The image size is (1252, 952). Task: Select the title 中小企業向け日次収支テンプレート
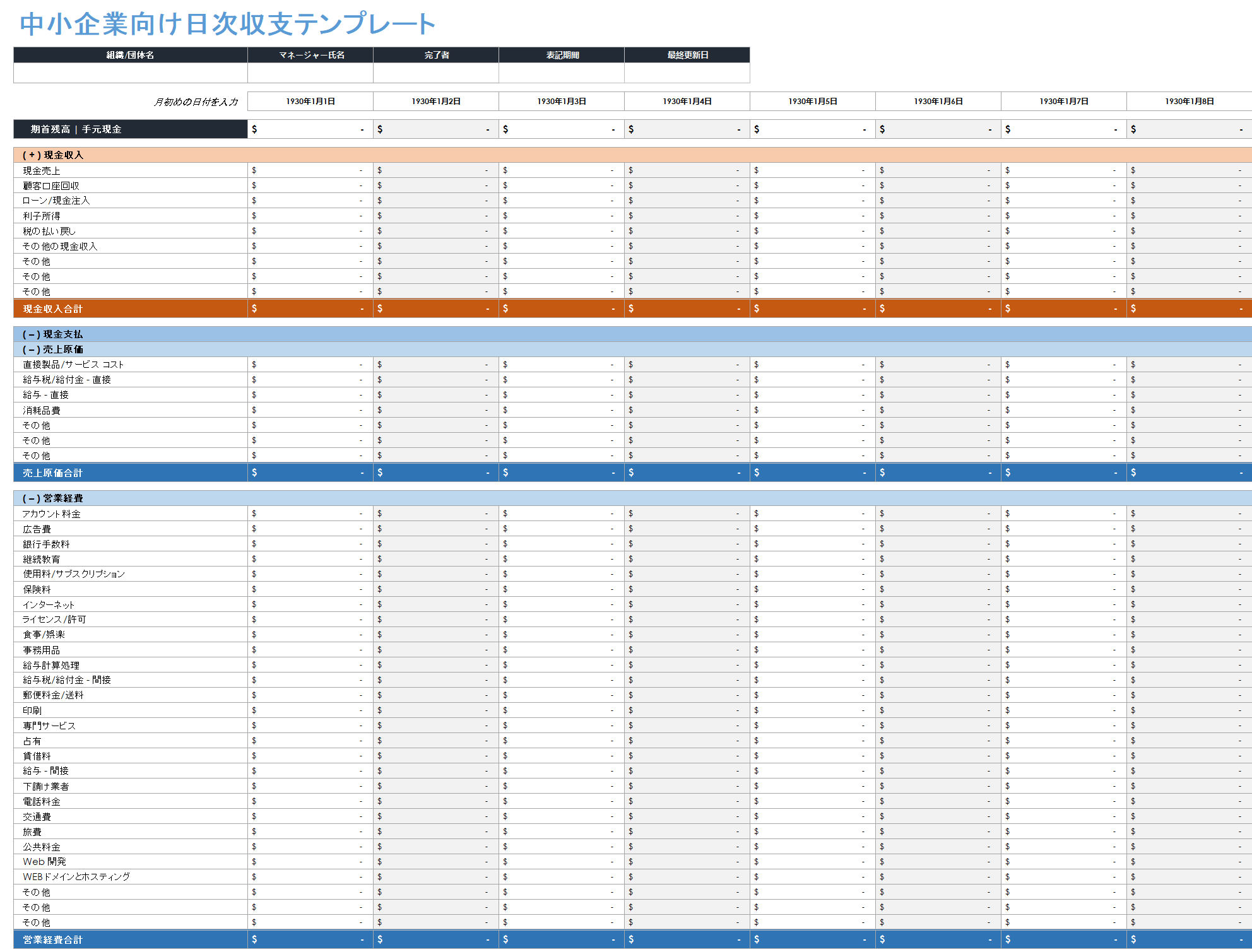(x=227, y=24)
